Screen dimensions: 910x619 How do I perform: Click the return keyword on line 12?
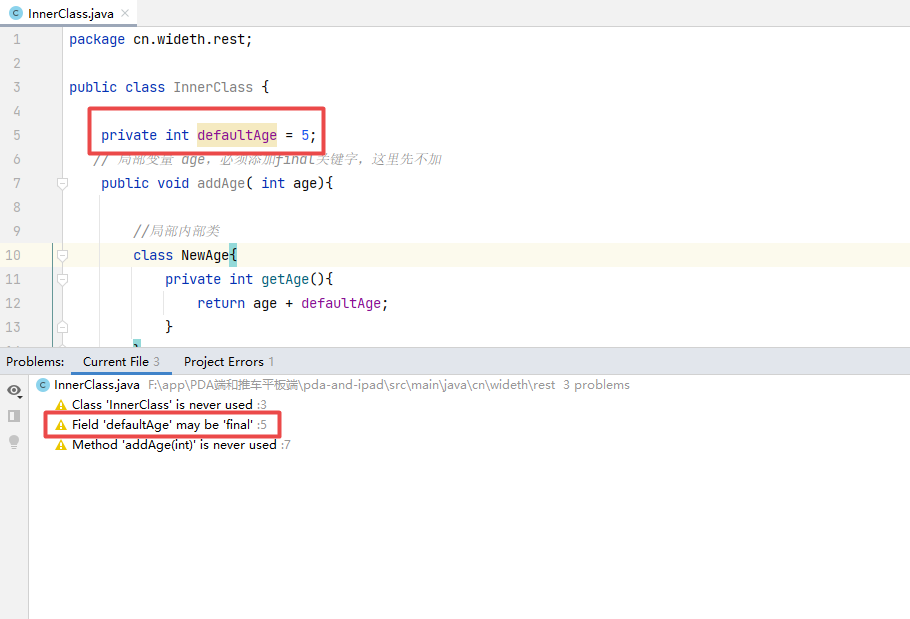(221, 303)
